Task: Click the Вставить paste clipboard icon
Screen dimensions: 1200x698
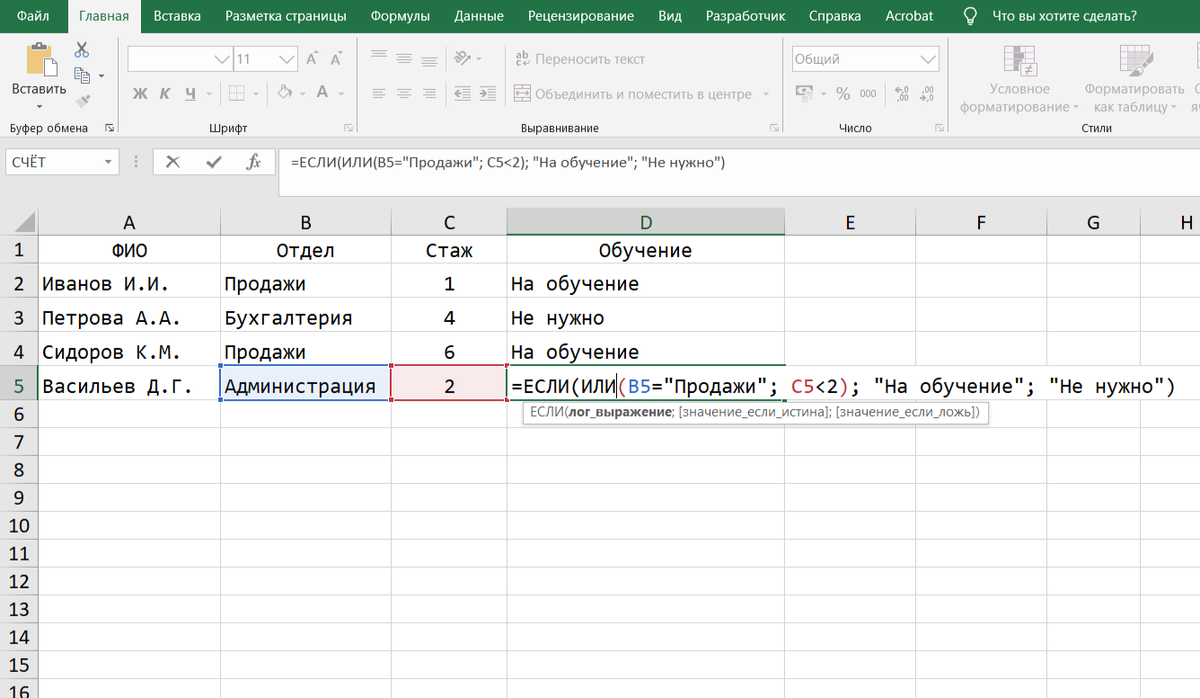Action: (x=39, y=59)
